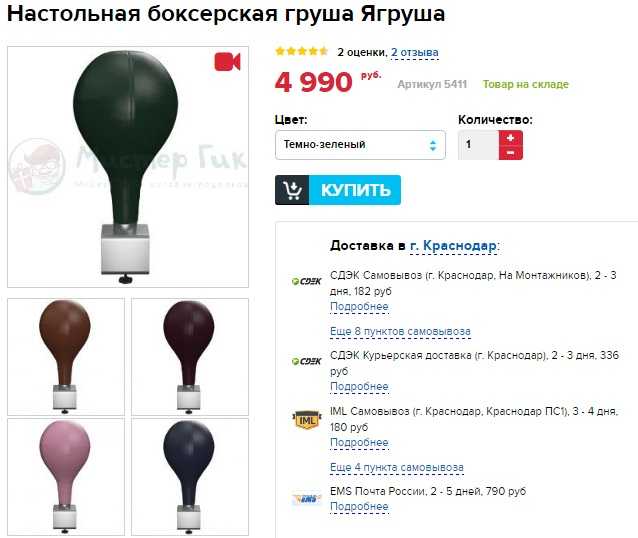Screen dimensions: 638x538
Task: Expand Еще 8 пунктов самовывоза
Action: 400,332
